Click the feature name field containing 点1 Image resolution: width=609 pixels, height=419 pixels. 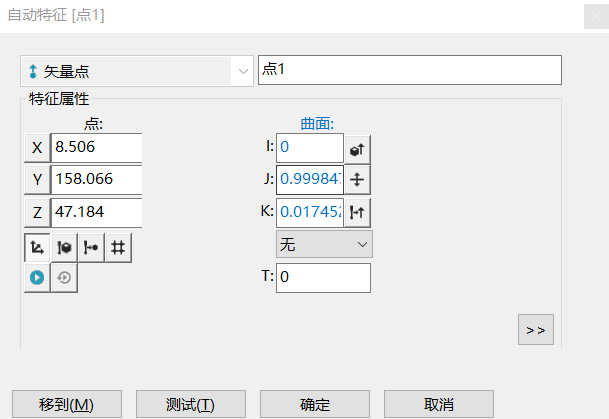point(410,70)
